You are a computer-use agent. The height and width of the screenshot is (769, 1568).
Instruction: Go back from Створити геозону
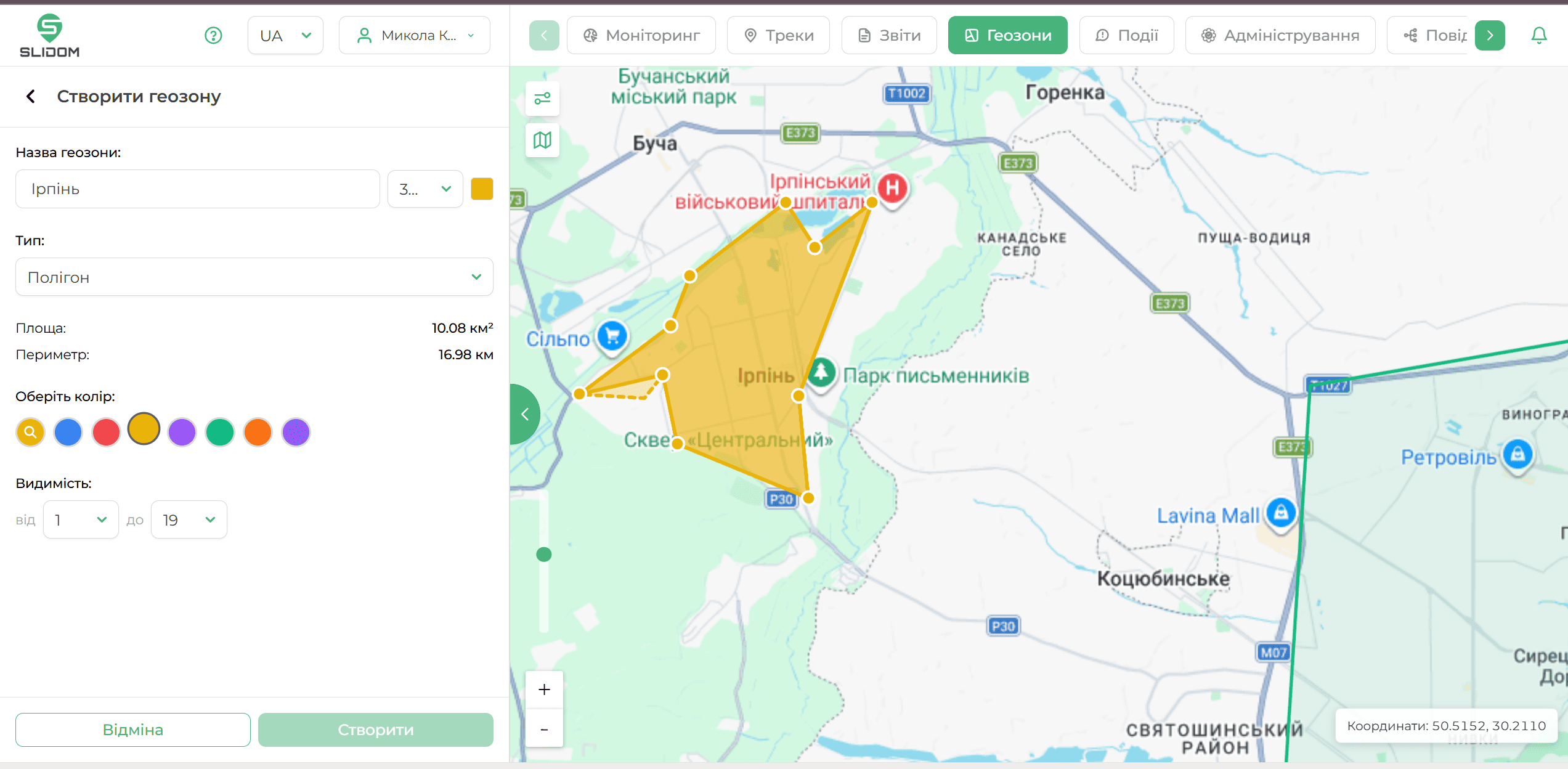(x=31, y=97)
